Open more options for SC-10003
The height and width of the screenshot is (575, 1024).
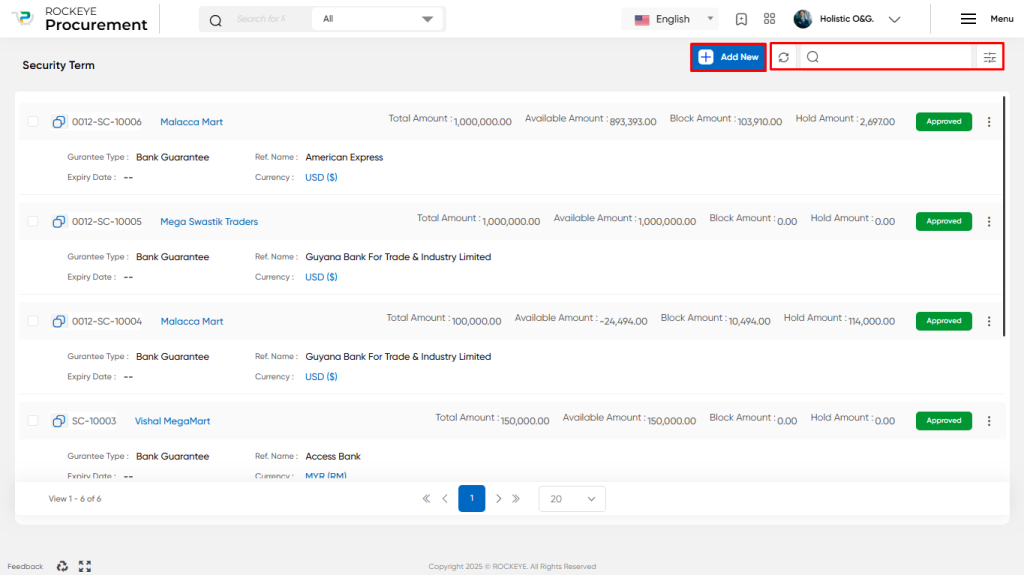point(989,421)
